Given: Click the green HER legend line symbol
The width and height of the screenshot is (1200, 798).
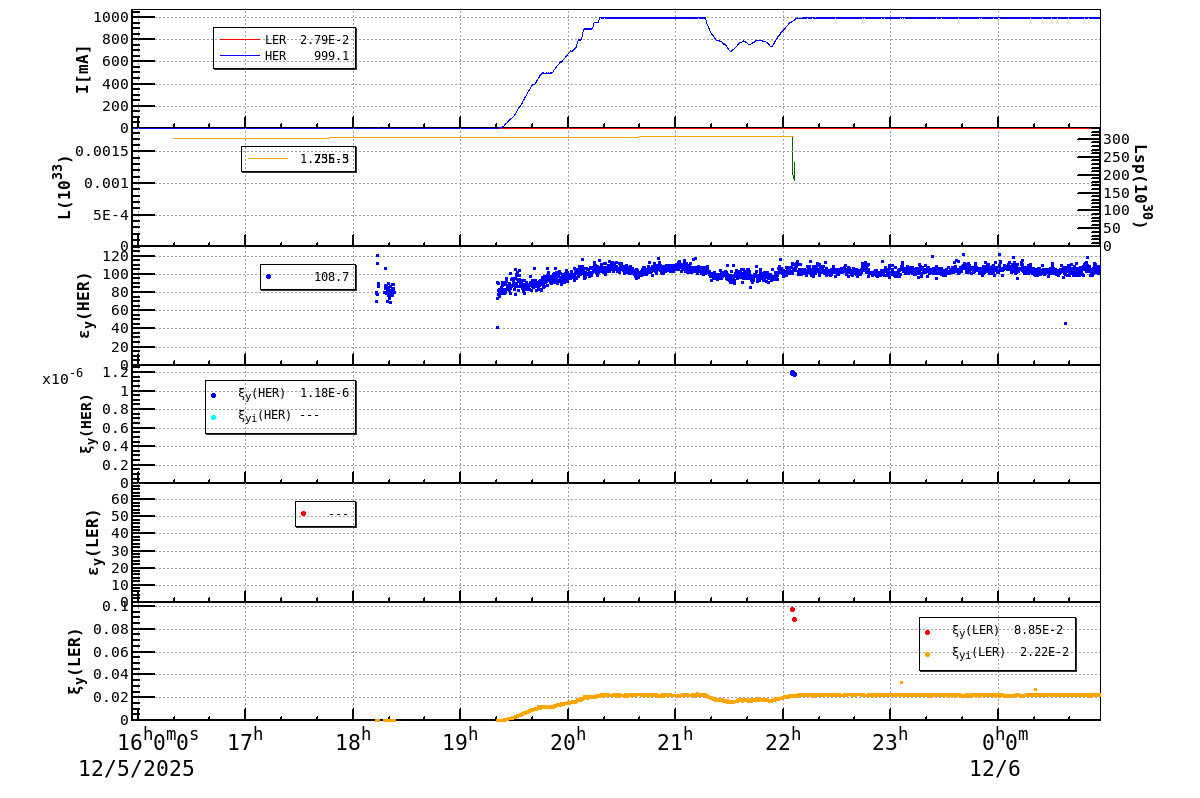Looking at the screenshot, I should [x=240, y=55].
